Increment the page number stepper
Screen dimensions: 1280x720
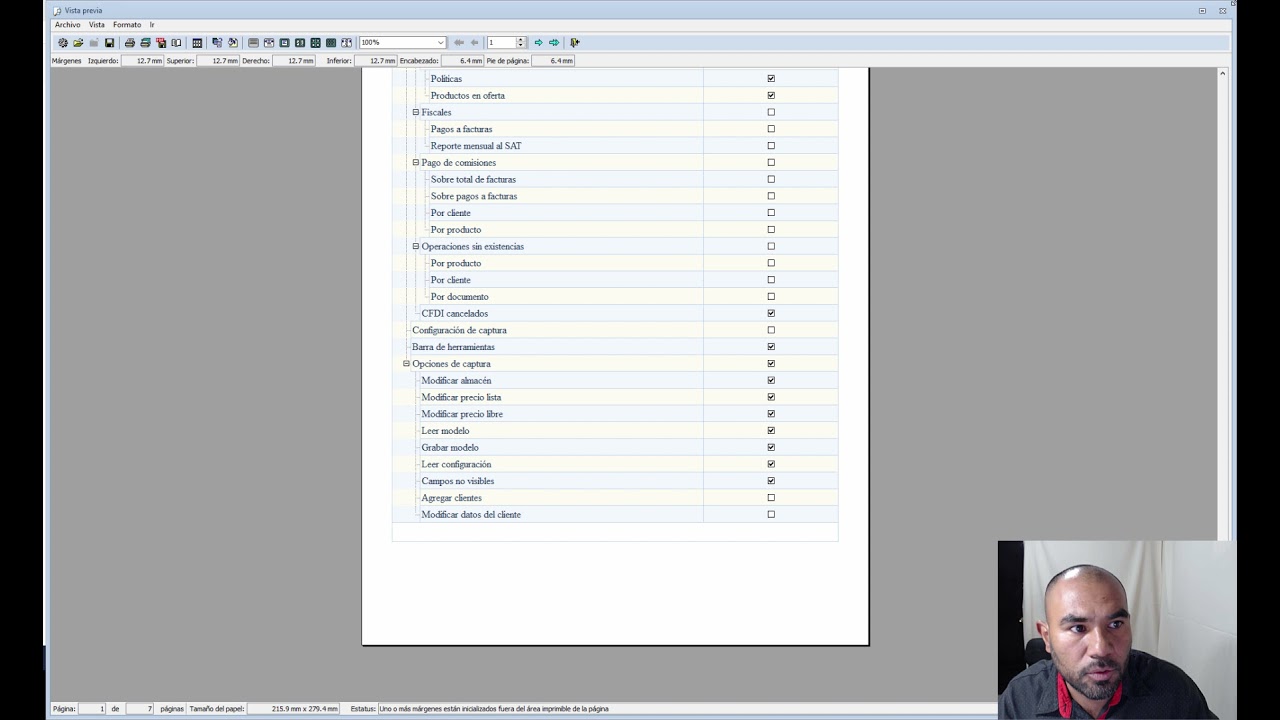point(520,40)
